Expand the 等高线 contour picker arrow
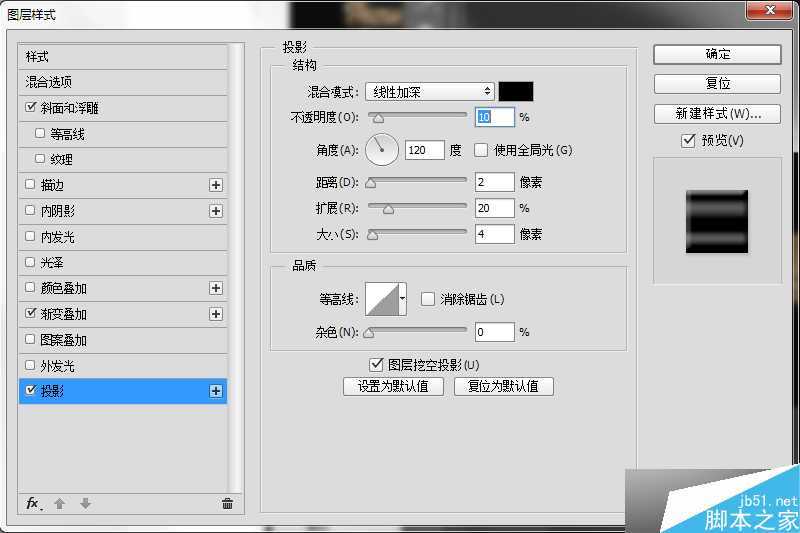This screenshot has width=800, height=533. (x=403, y=299)
